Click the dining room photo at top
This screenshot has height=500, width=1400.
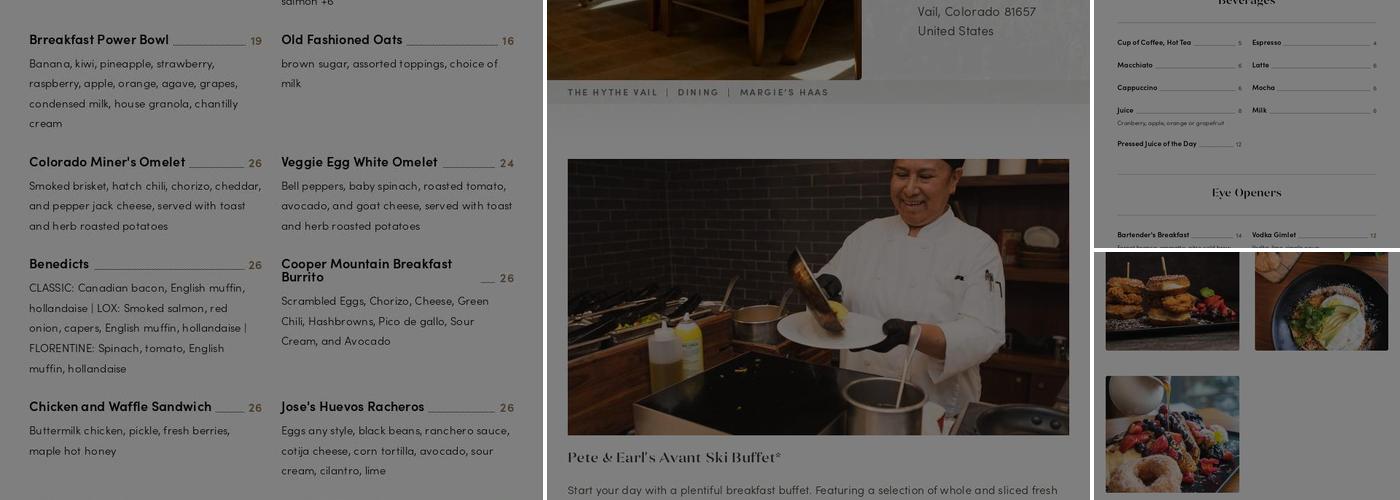[704, 38]
